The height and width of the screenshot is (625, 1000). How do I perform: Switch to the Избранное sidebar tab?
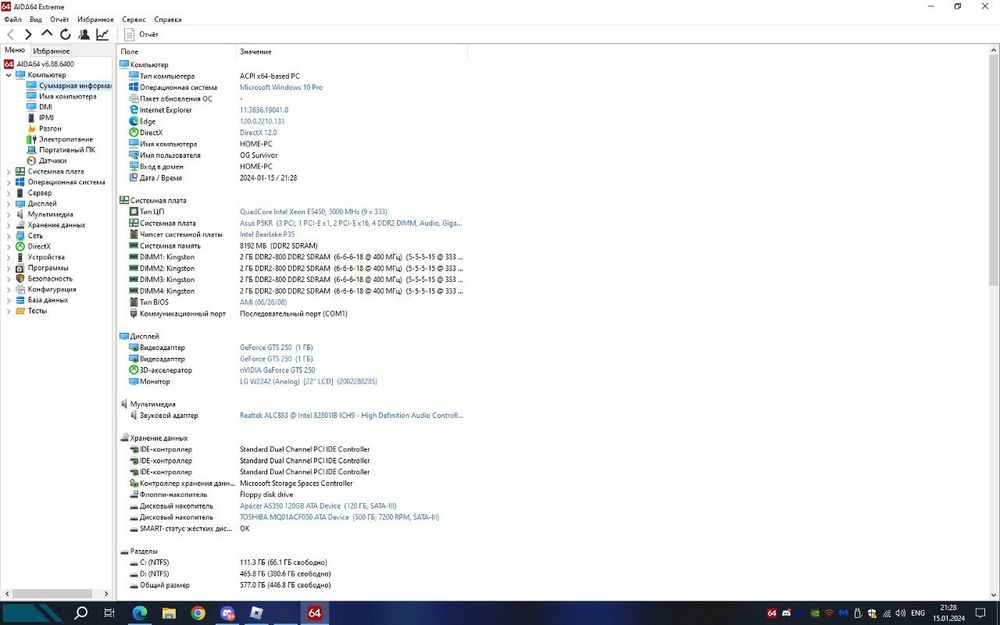click(x=51, y=51)
